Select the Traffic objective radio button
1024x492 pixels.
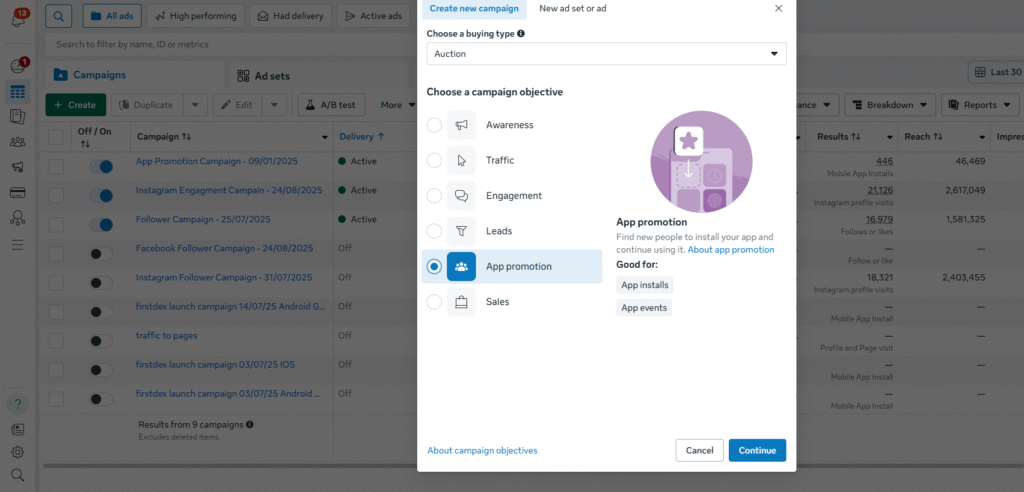434,160
